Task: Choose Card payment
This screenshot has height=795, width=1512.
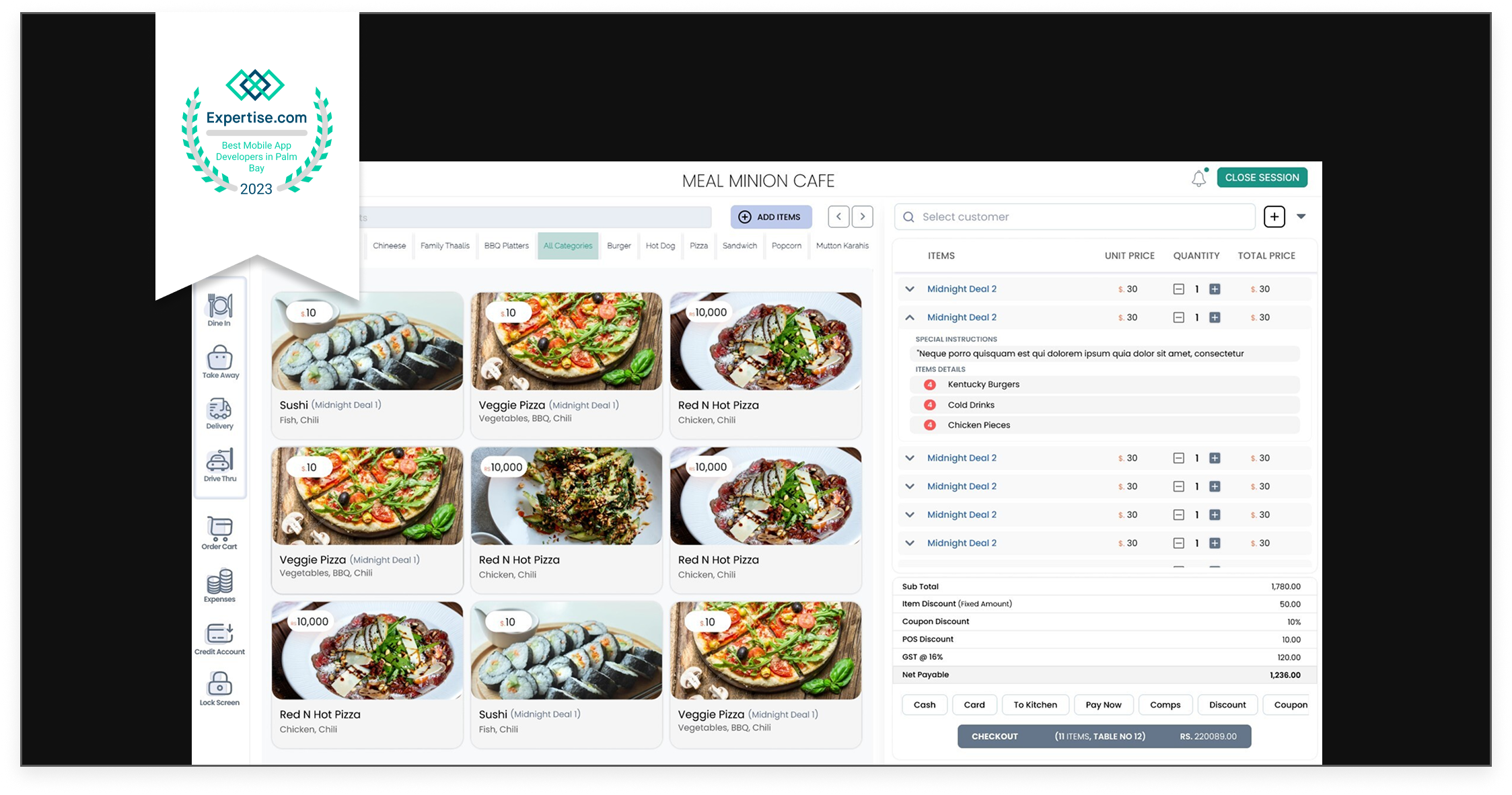Action: [x=974, y=705]
